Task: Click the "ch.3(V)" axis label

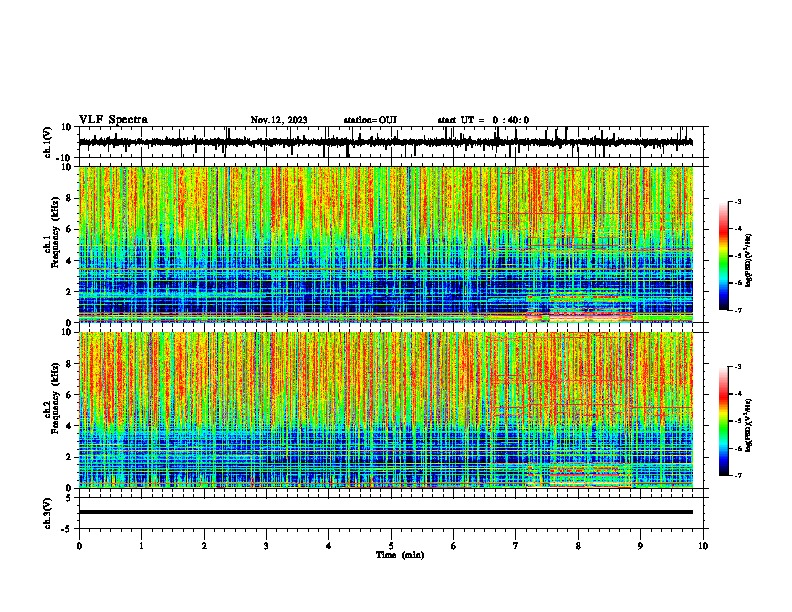Action: pos(48,513)
